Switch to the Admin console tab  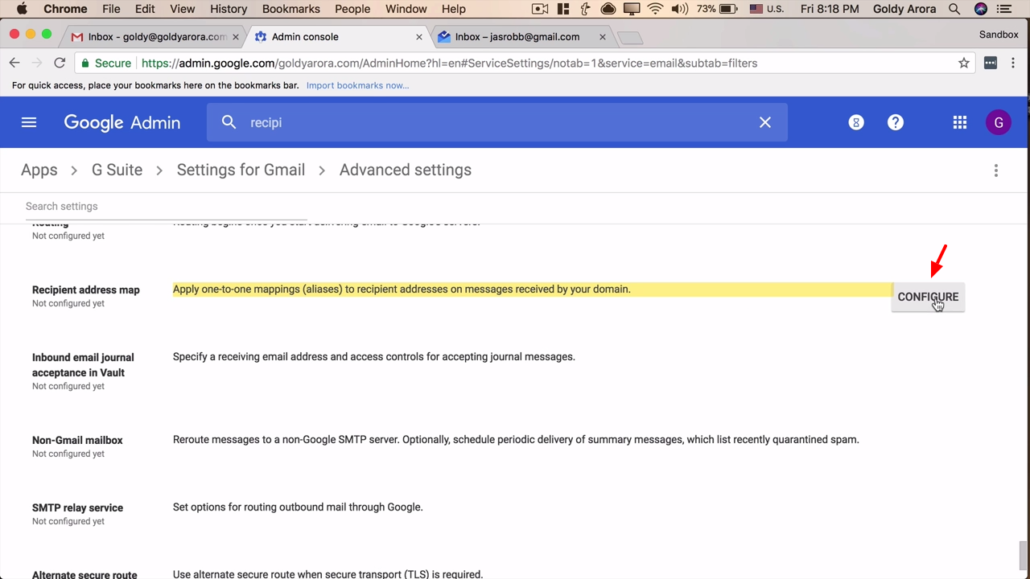[338, 37]
